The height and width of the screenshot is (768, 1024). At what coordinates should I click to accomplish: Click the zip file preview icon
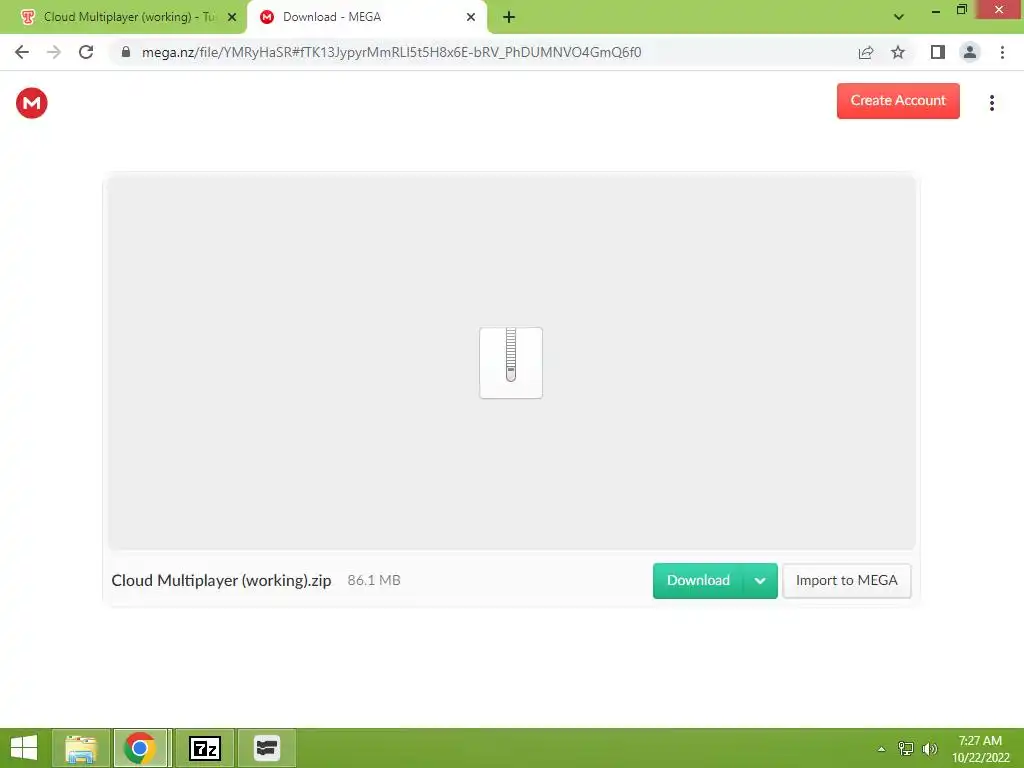(511, 363)
